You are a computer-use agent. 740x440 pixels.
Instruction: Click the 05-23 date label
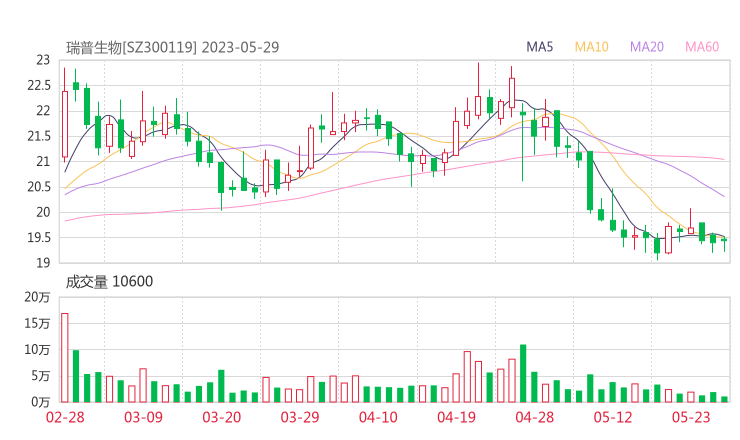691,417
